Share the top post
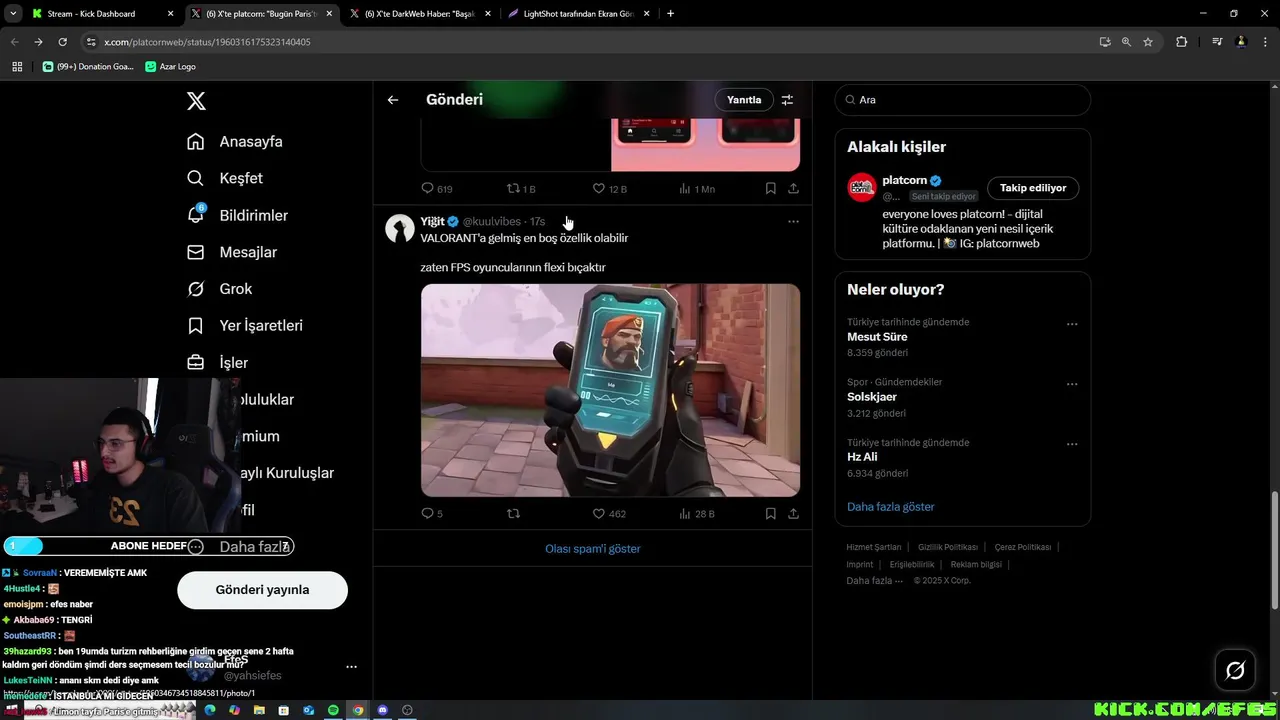This screenshot has width=1280, height=720. click(793, 188)
